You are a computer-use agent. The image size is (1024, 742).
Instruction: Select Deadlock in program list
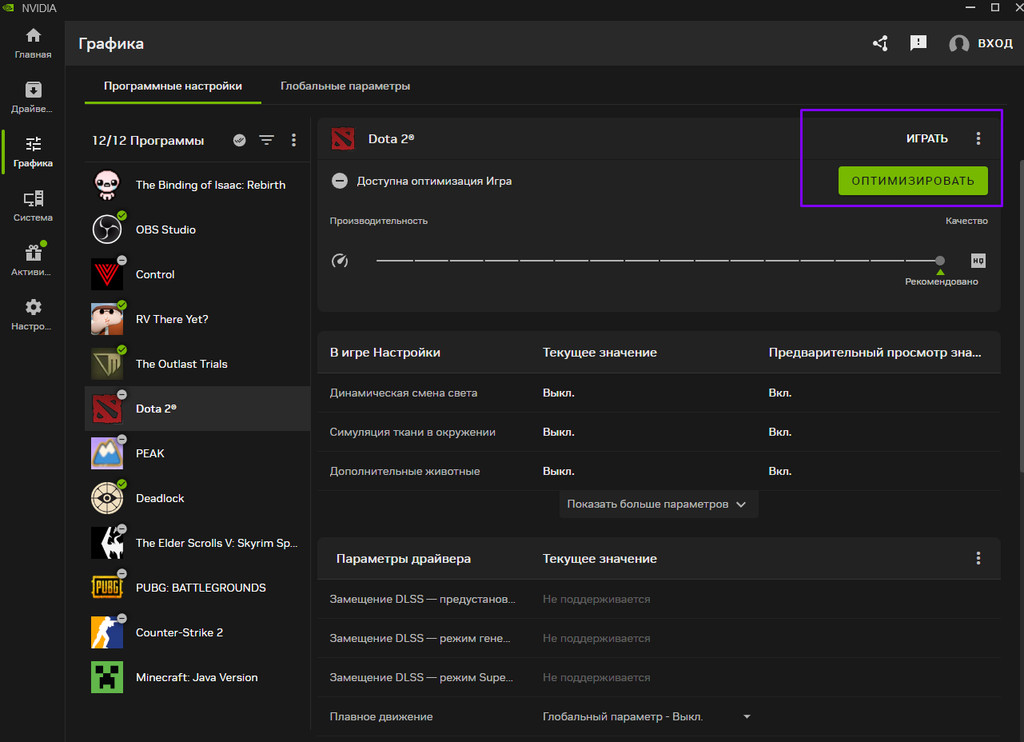tap(197, 498)
